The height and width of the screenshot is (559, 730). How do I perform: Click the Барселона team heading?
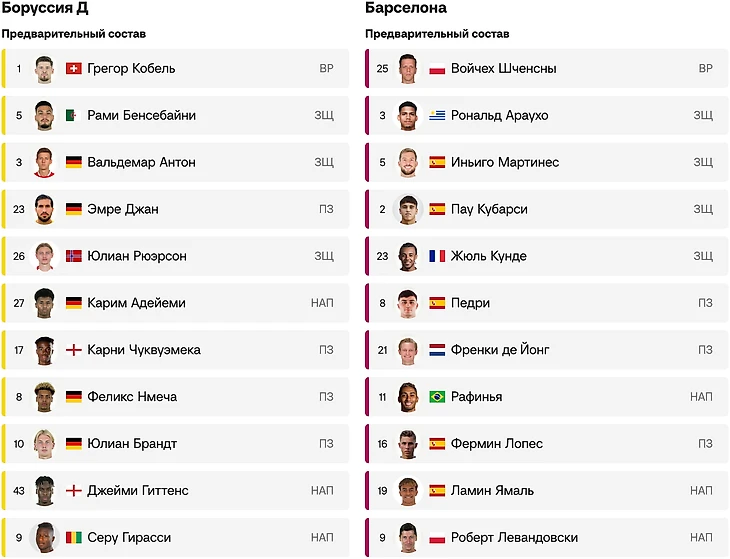coord(406,9)
